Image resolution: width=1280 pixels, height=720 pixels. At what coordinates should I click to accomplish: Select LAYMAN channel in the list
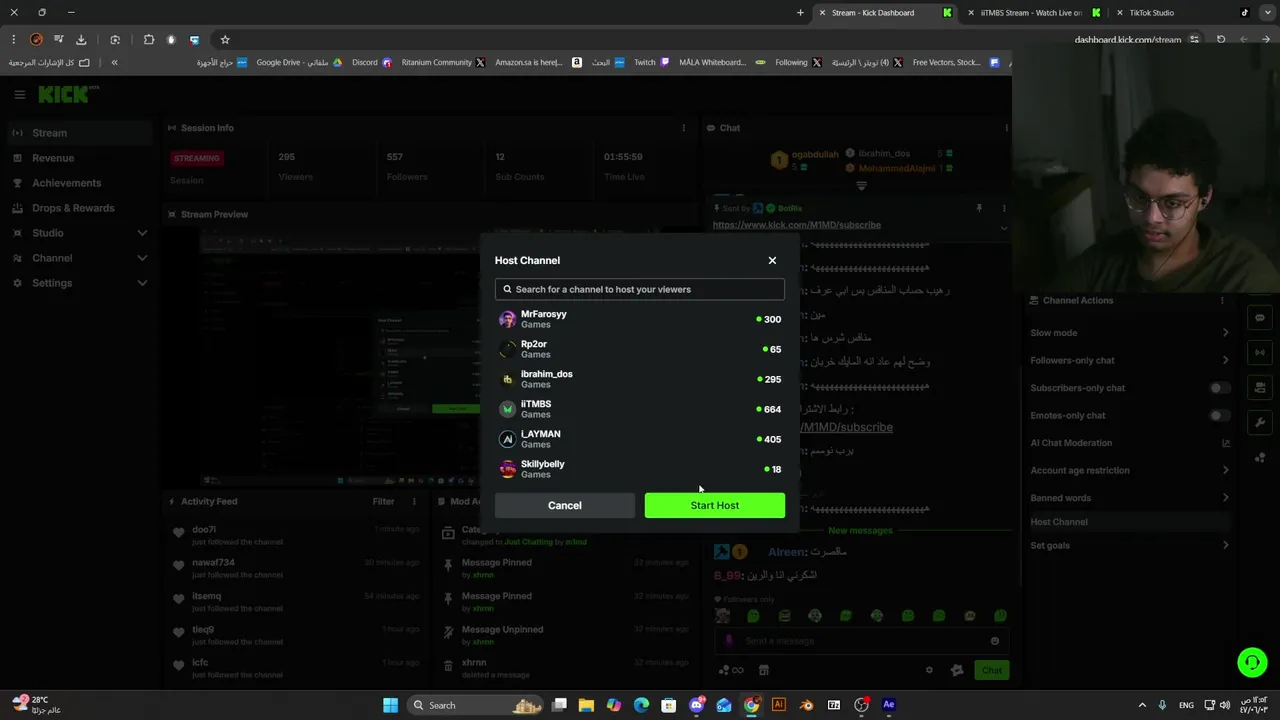pyautogui.click(x=639, y=439)
